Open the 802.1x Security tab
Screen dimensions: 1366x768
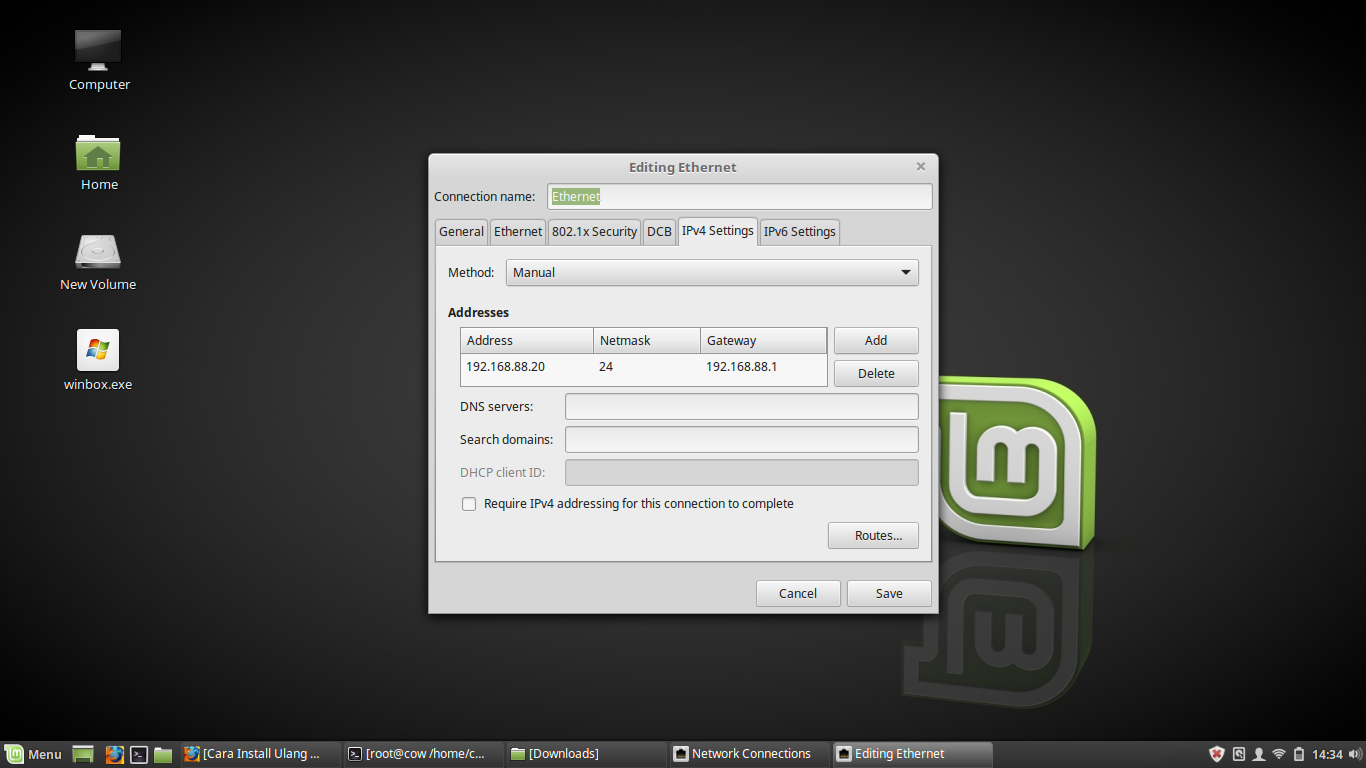[x=594, y=231]
